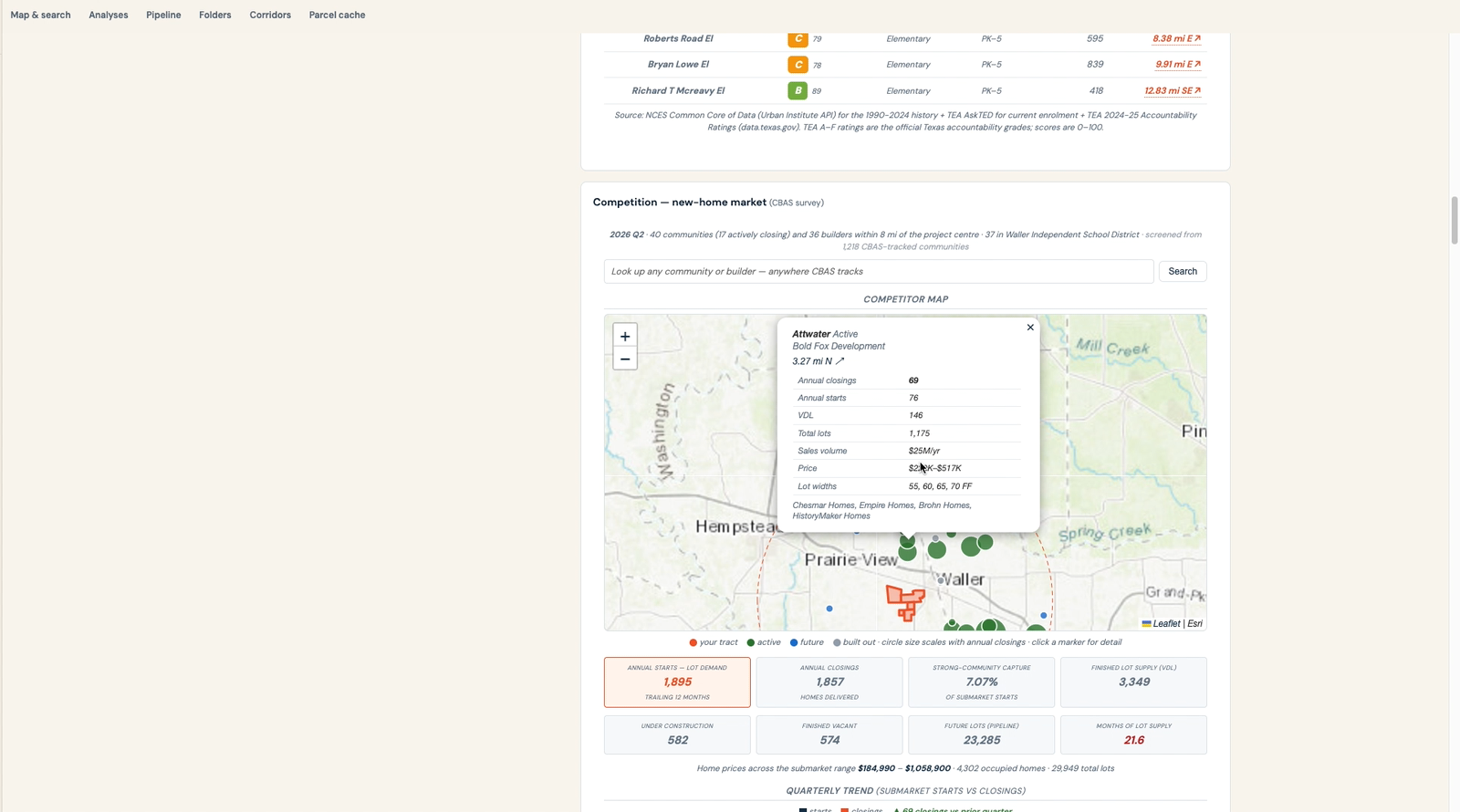Open the Analyses tab

(x=109, y=15)
